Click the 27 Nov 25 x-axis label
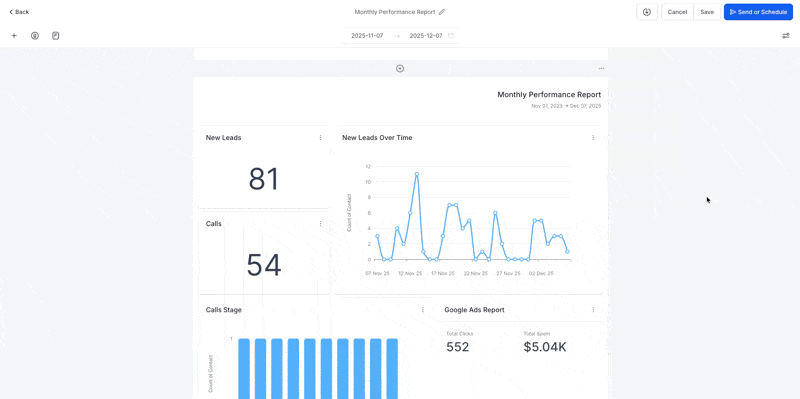The height and width of the screenshot is (399, 800). [x=509, y=273]
